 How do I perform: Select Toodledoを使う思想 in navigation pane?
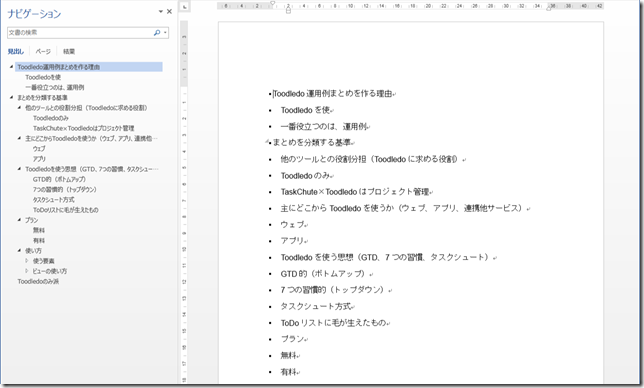91,169
